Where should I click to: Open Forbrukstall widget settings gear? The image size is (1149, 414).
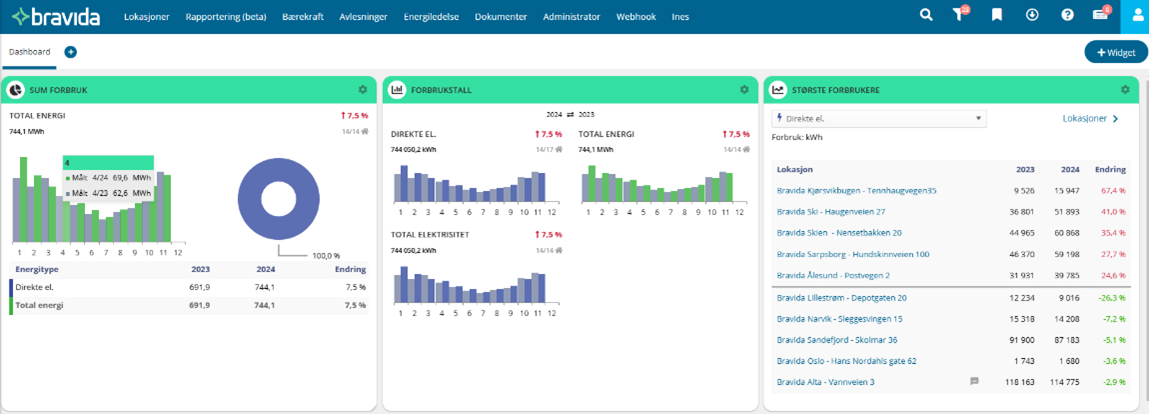[x=744, y=90]
